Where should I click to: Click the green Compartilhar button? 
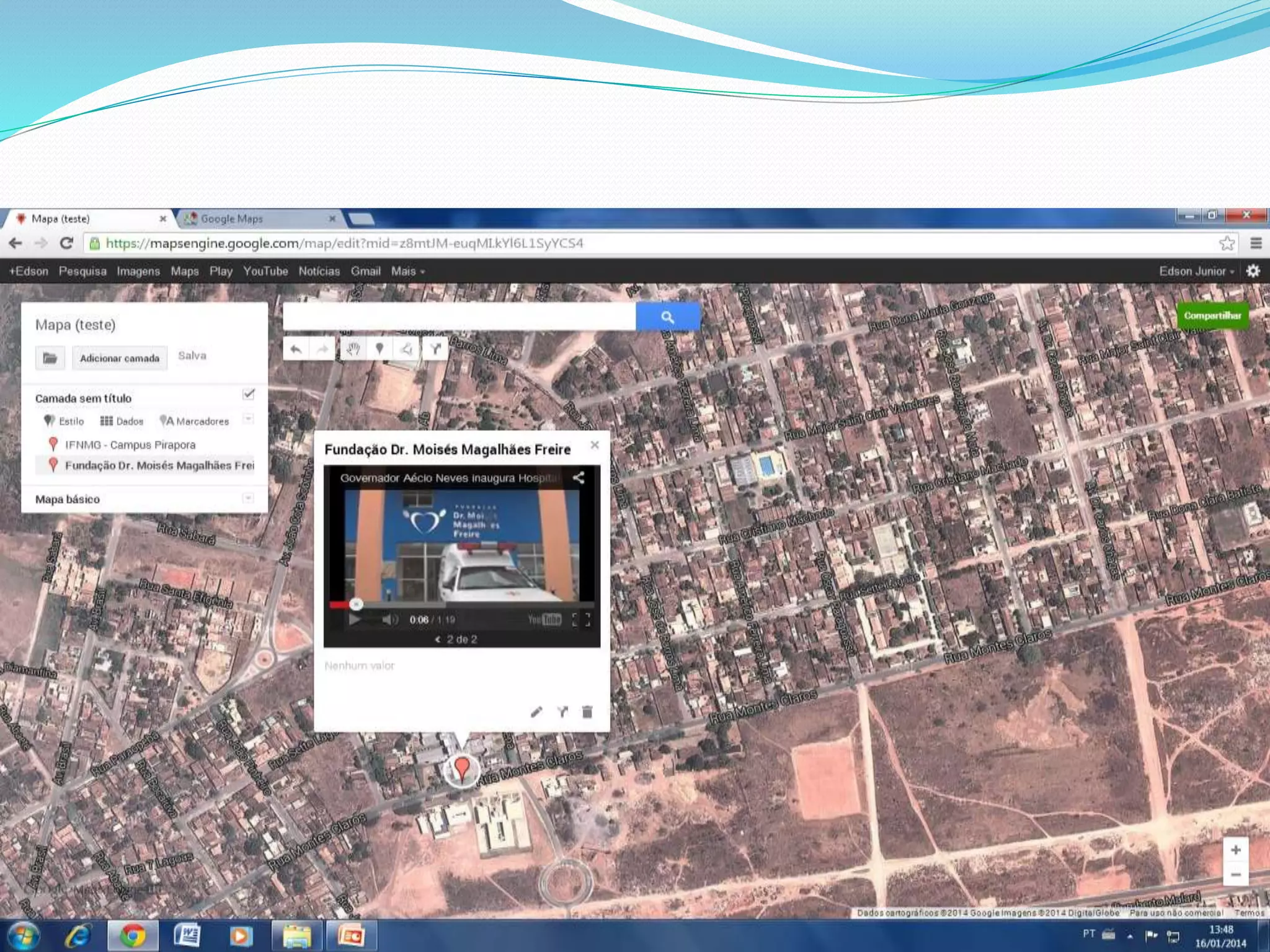click(1212, 315)
